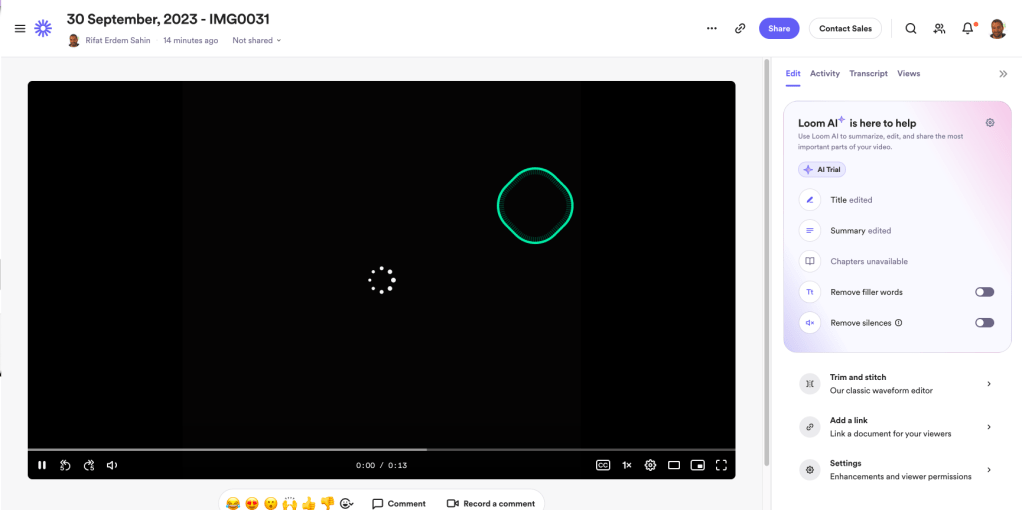Mute the video volume

(112, 465)
